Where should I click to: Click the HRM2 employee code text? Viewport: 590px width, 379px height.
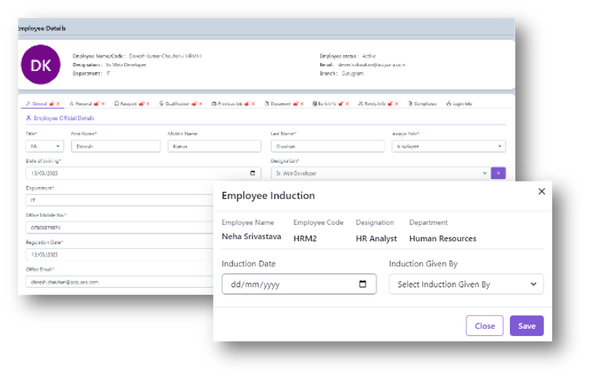(x=305, y=239)
